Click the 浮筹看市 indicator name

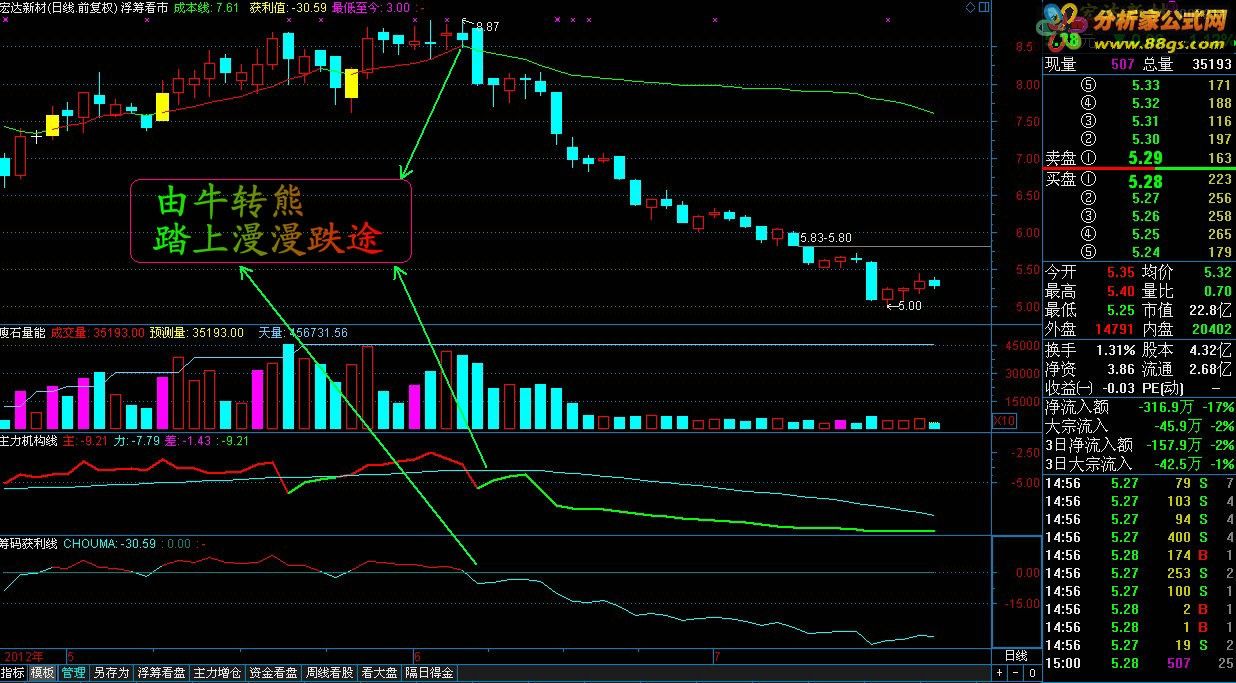[x=144, y=7]
